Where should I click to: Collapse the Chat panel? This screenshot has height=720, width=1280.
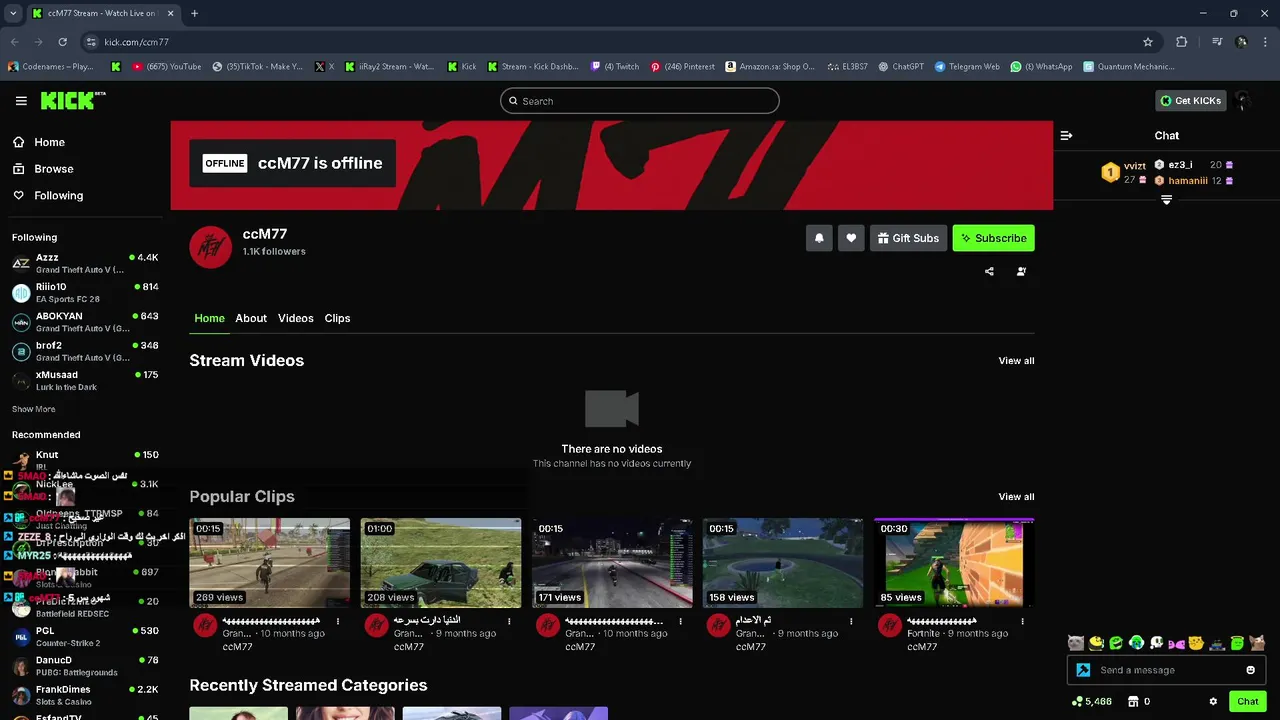click(x=1066, y=135)
